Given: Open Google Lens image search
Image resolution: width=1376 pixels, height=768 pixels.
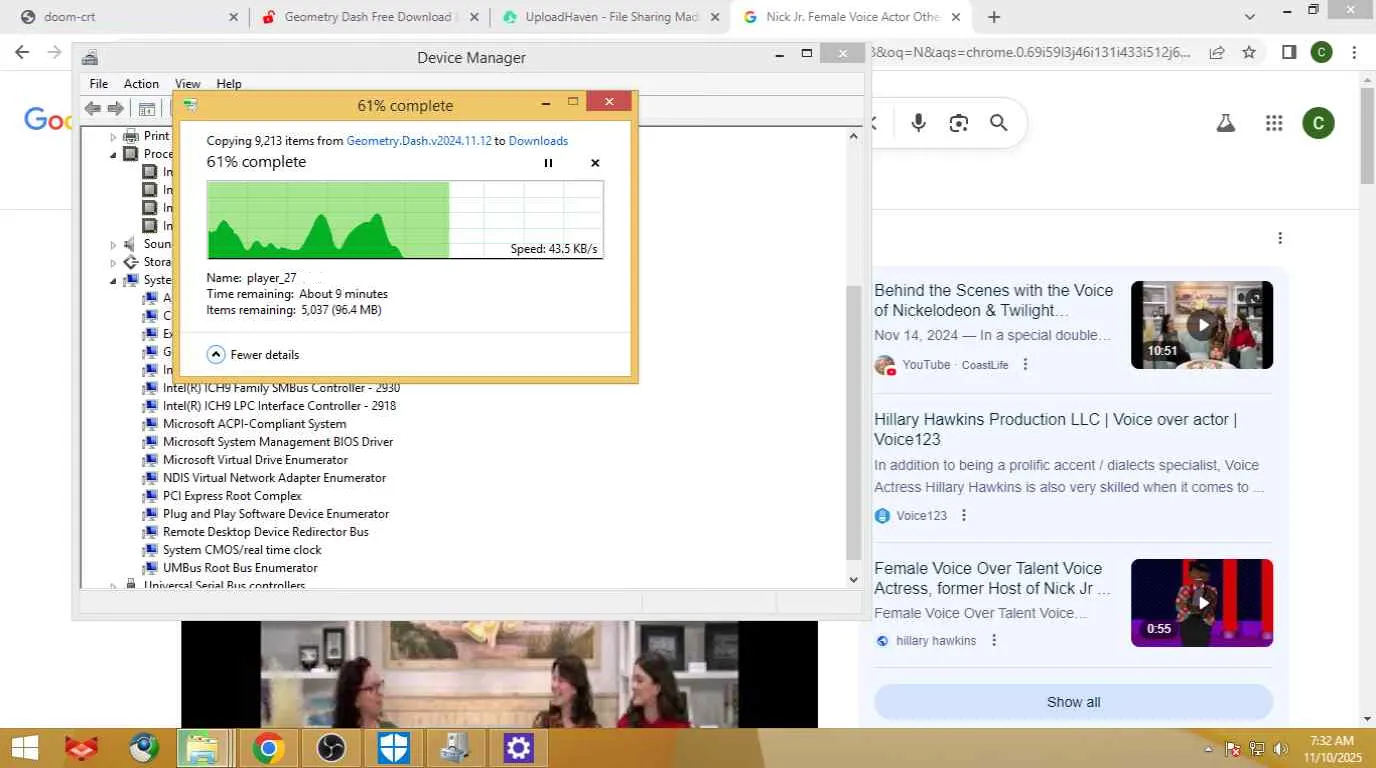Looking at the screenshot, I should pos(959,123).
